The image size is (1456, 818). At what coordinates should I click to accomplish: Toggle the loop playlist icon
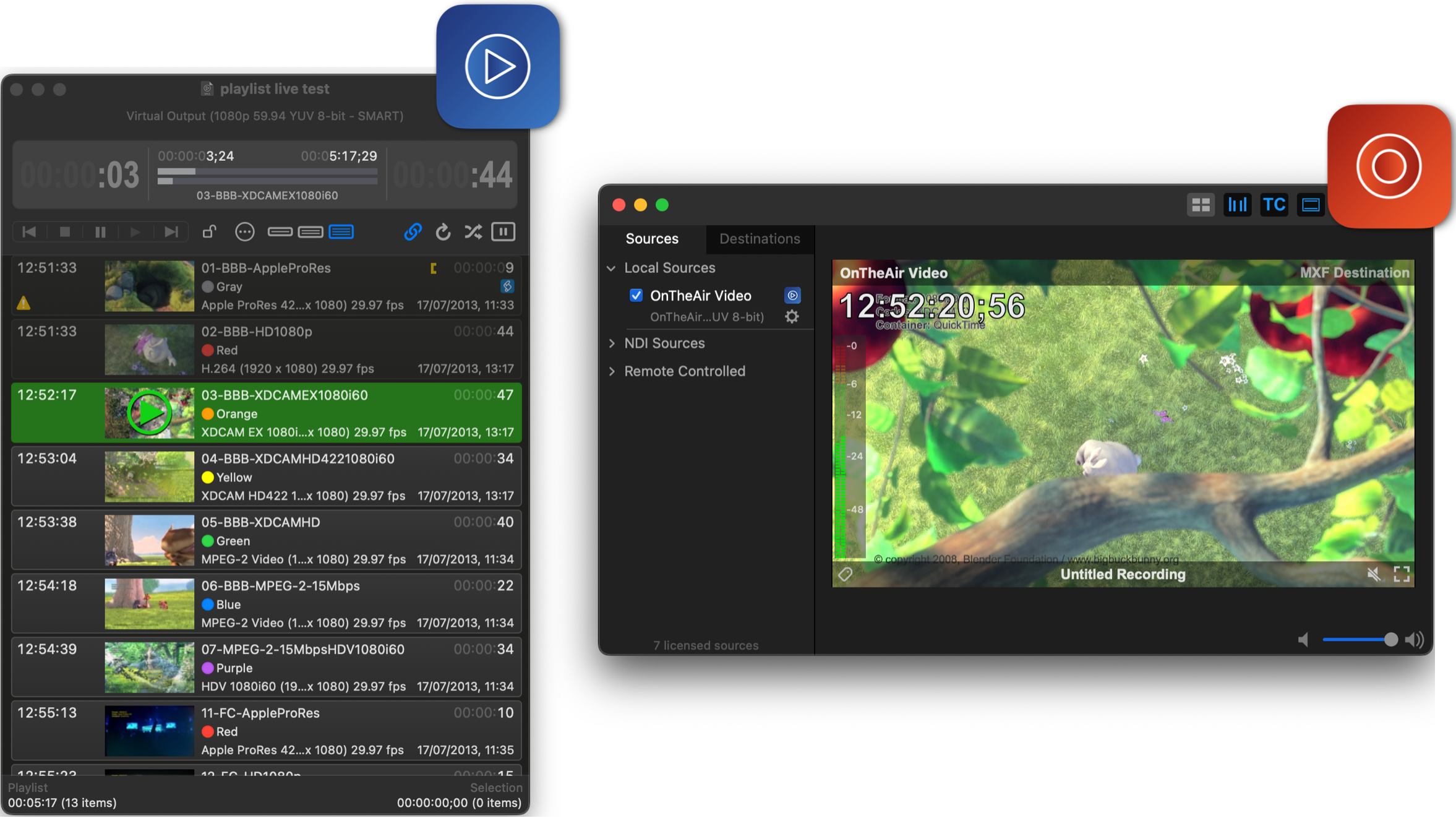pos(443,232)
